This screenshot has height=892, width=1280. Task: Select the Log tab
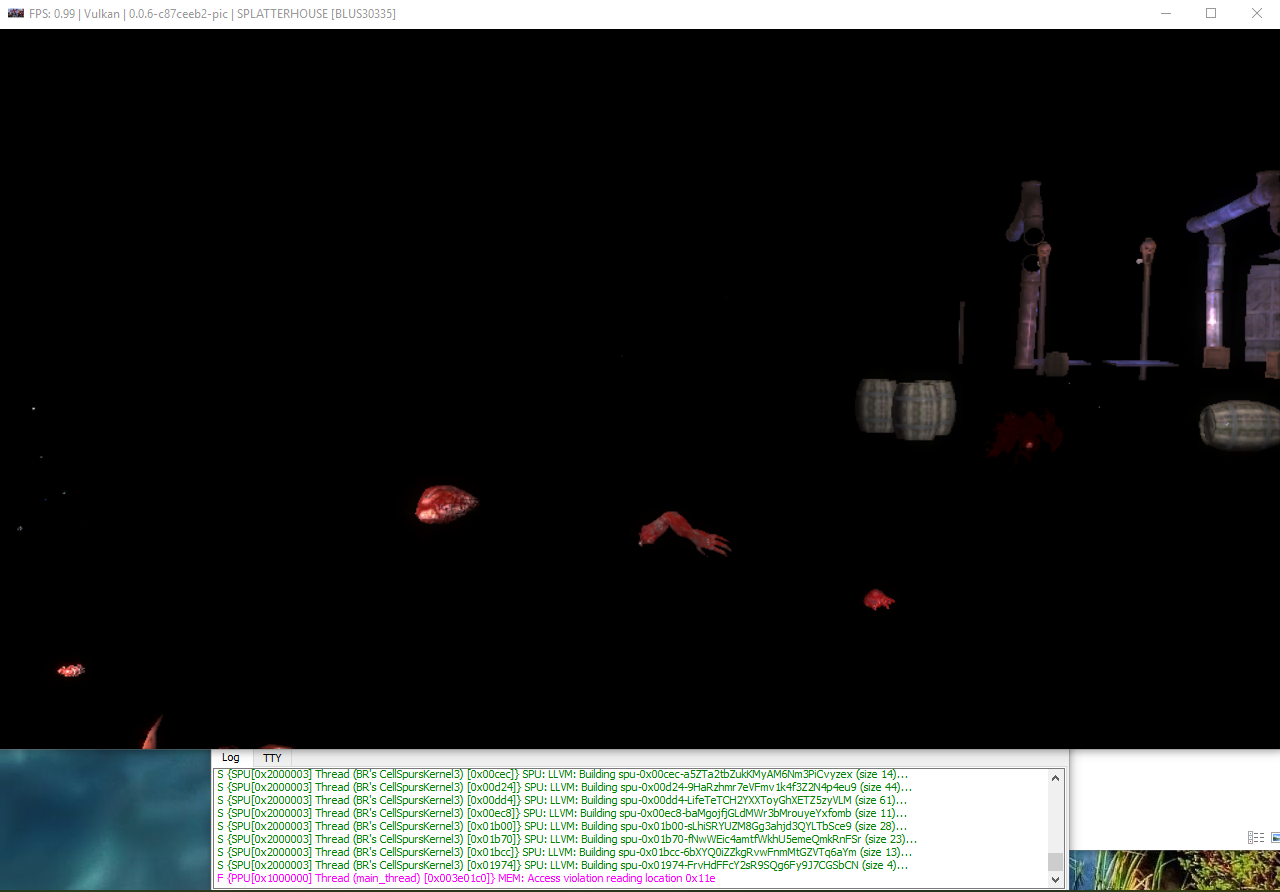coord(231,758)
